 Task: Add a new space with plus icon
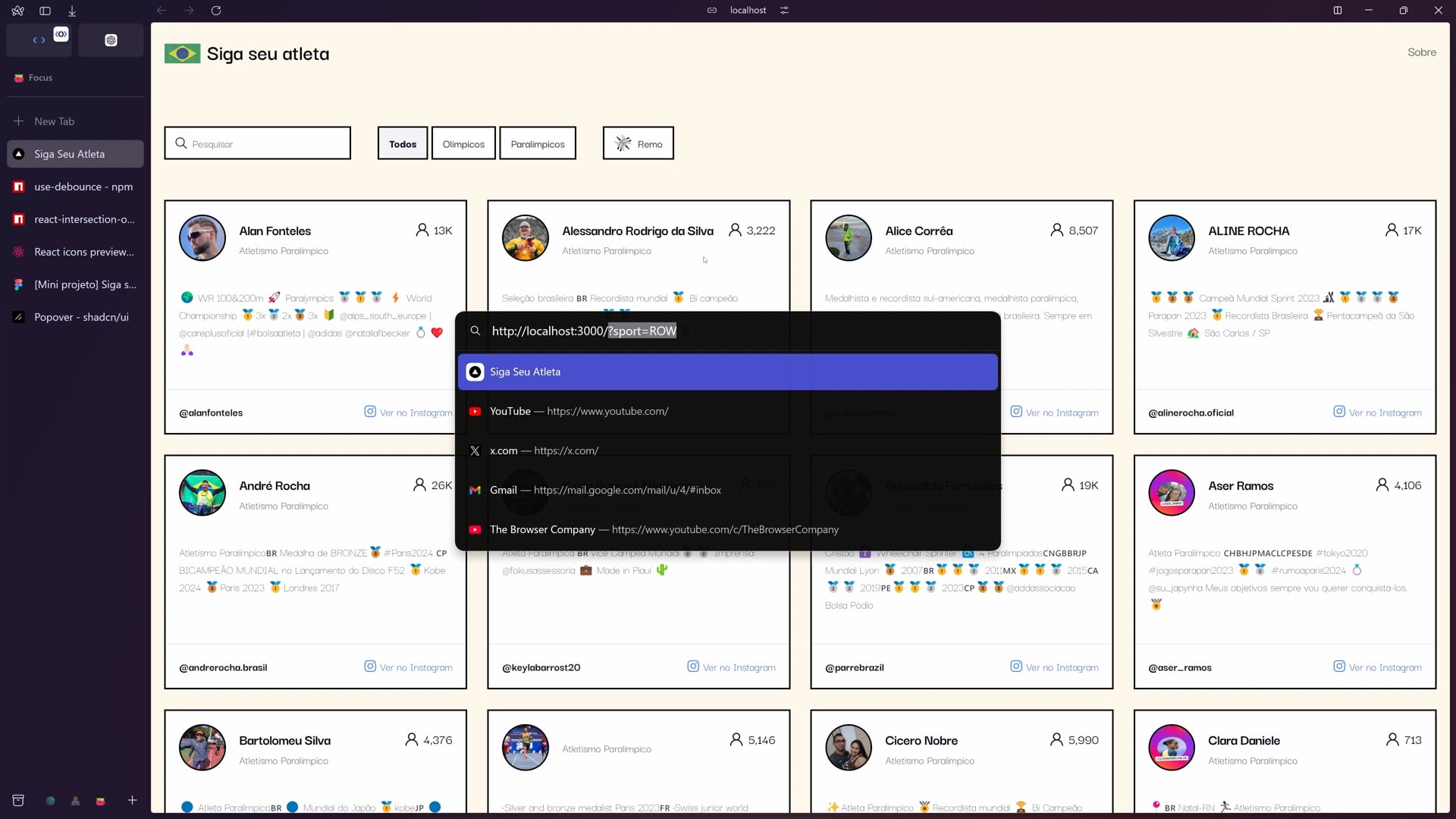132,800
